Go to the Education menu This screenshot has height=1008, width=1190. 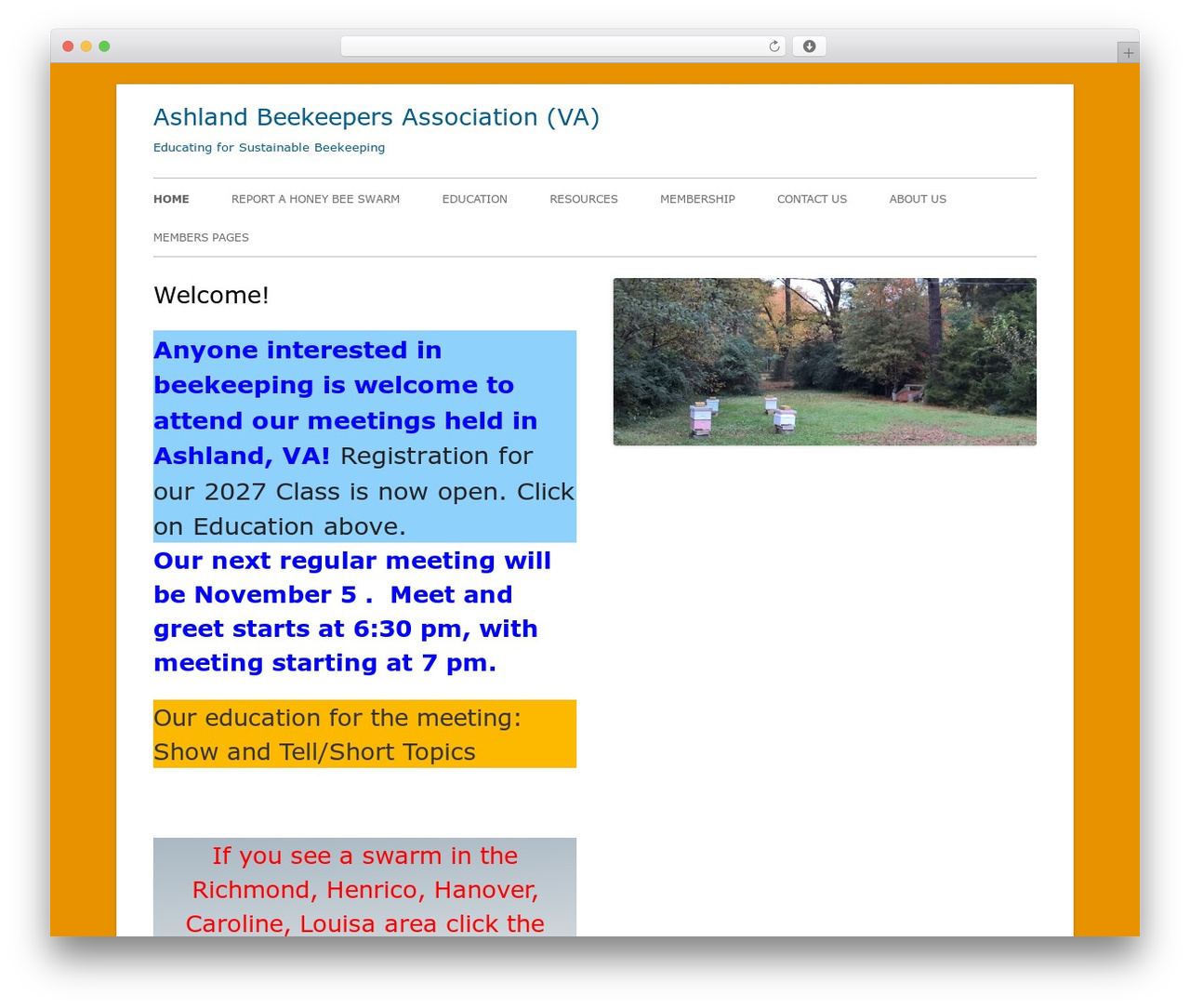click(474, 199)
